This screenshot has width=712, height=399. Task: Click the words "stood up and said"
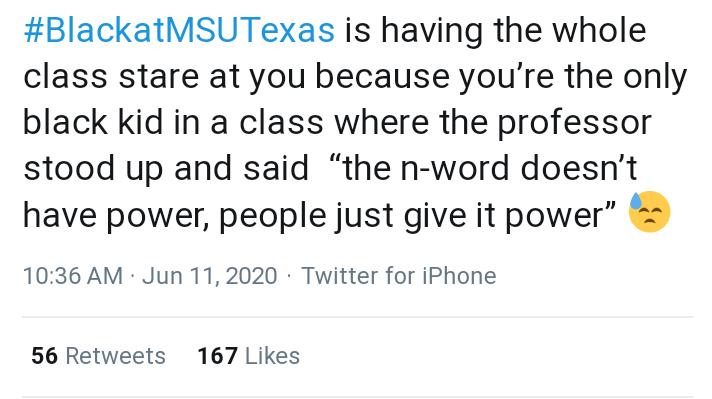pyautogui.click(x=166, y=168)
